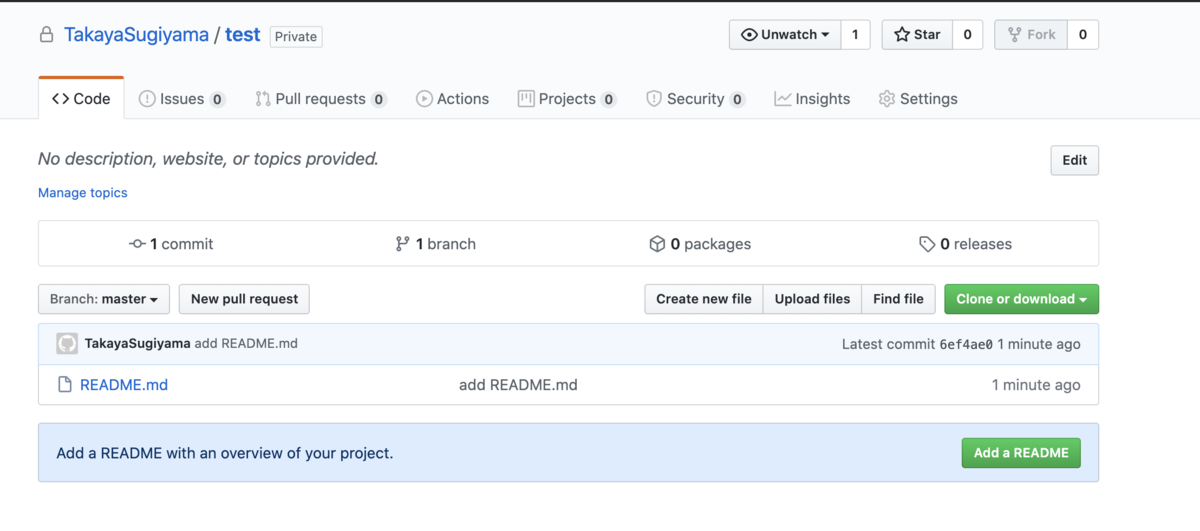This screenshot has height=531, width=1200.
Task: Click the Projects tab board icon
Action: 526,98
